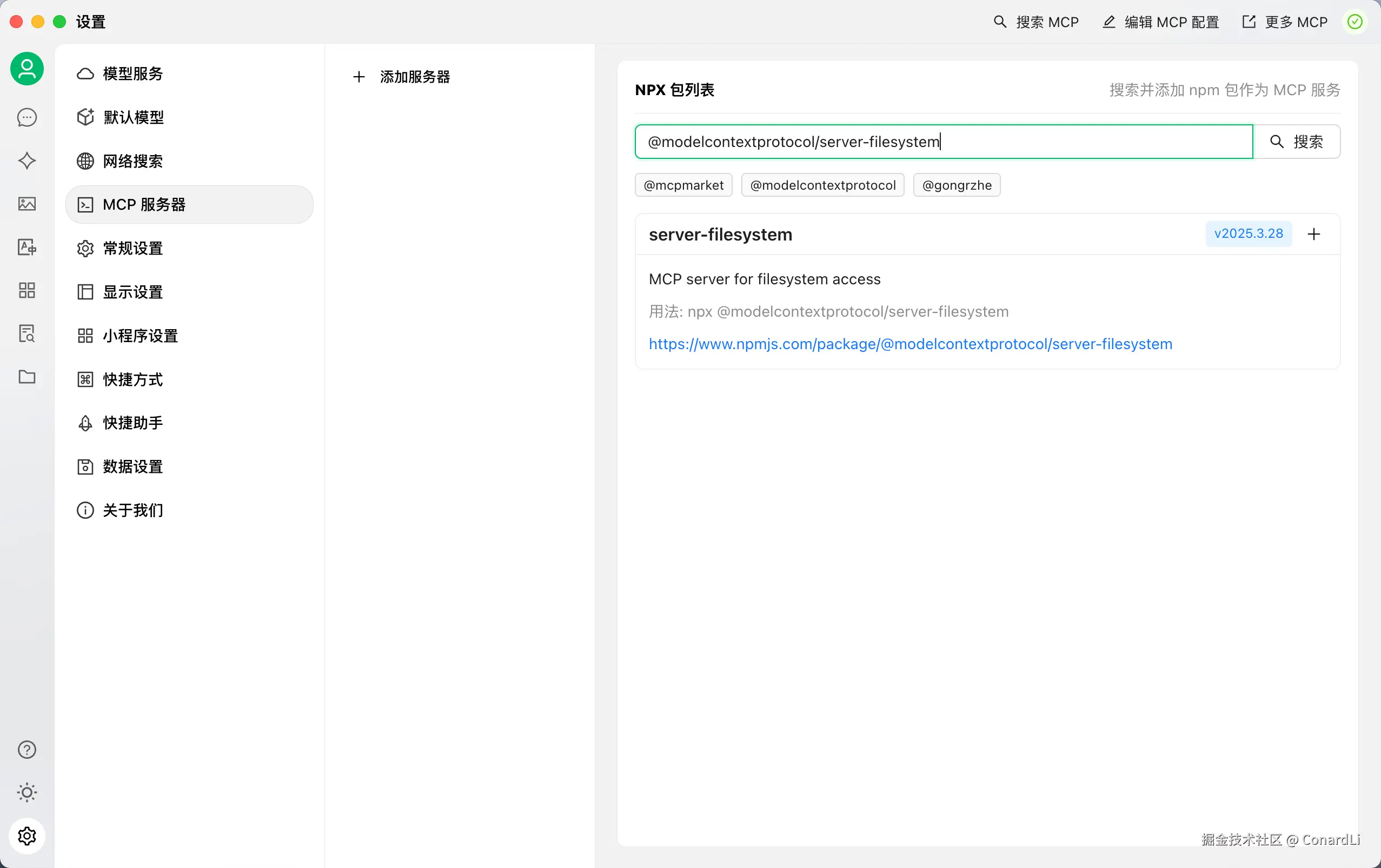Open the help question mark icon
This screenshot has height=868, width=1381.
click(27, 749)
